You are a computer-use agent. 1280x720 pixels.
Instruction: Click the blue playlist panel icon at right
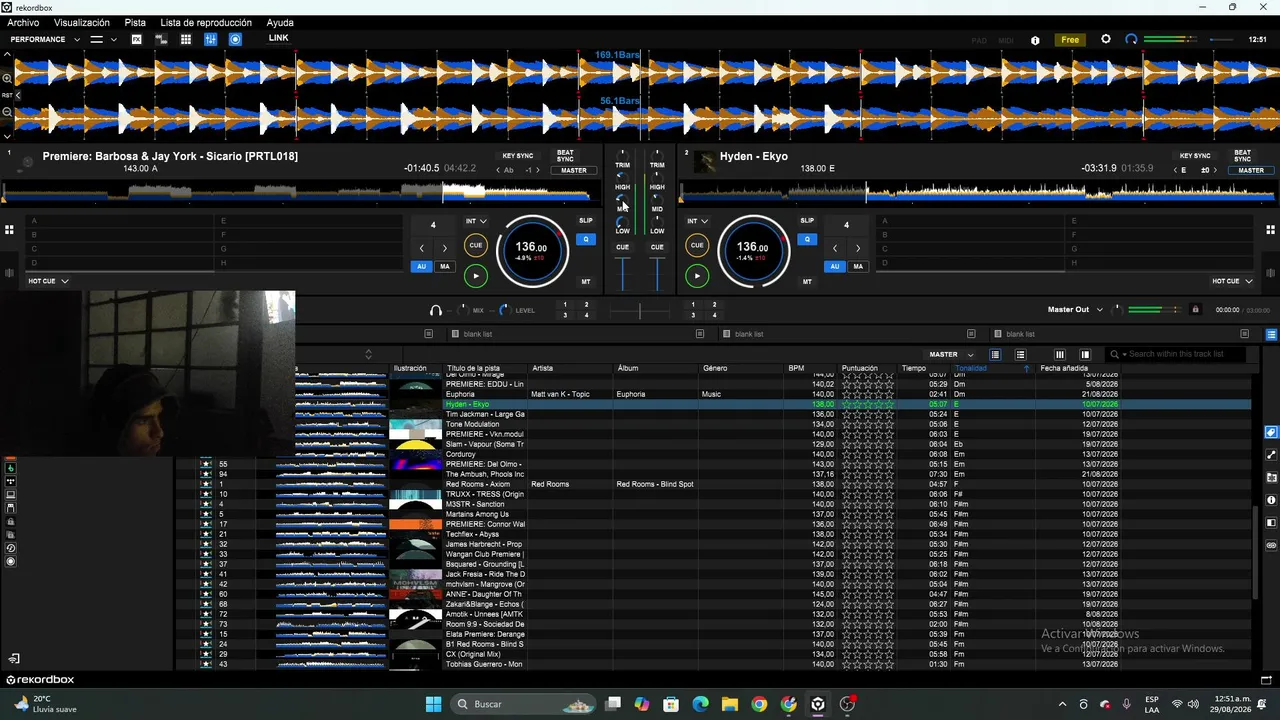point(1271,334)
